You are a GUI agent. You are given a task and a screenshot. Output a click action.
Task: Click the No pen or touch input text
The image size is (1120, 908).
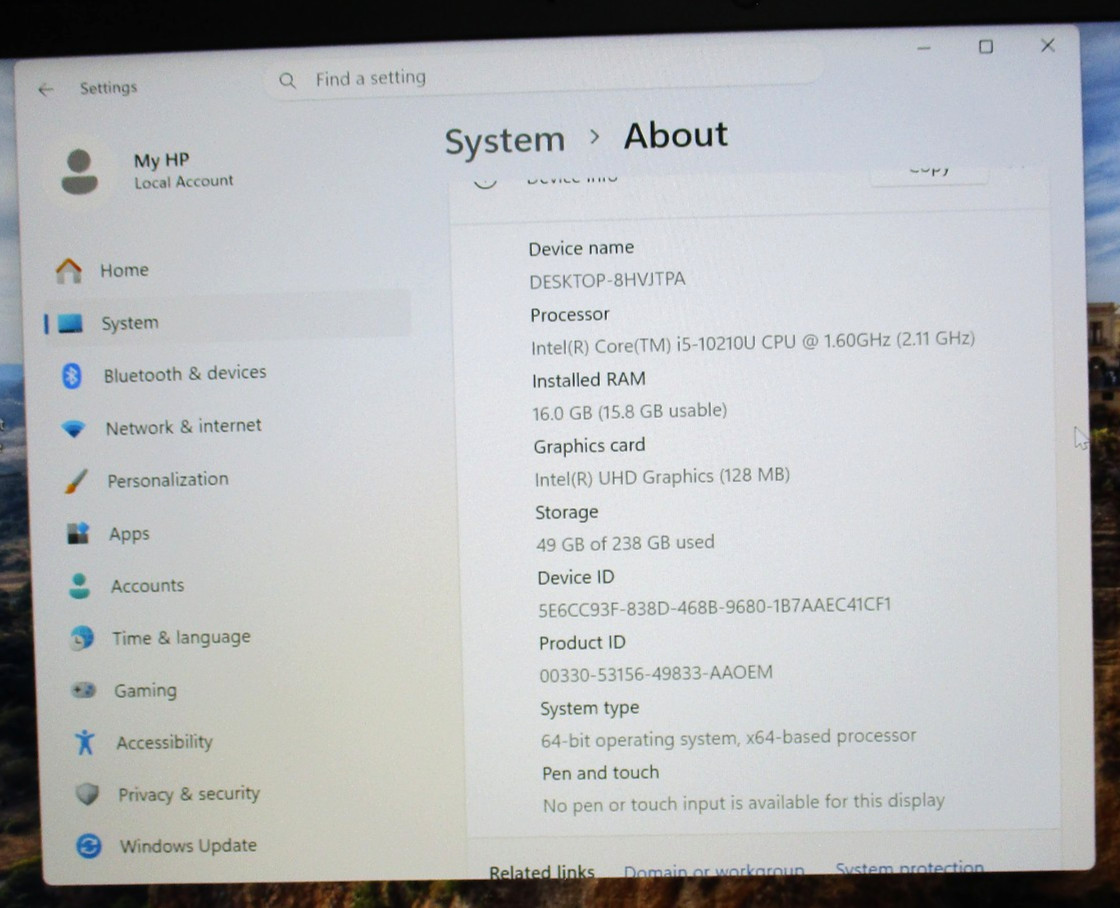pos(744,803)
